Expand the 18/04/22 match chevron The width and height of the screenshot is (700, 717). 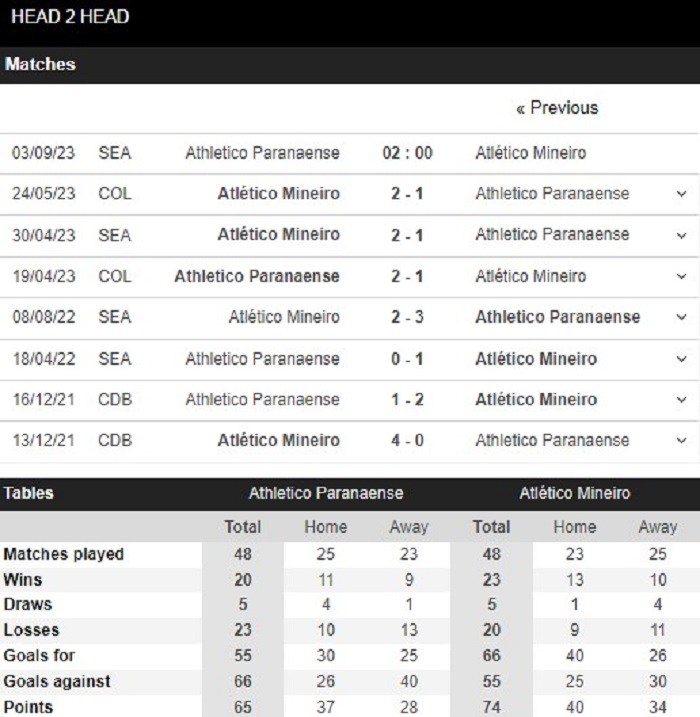(681, 359)
